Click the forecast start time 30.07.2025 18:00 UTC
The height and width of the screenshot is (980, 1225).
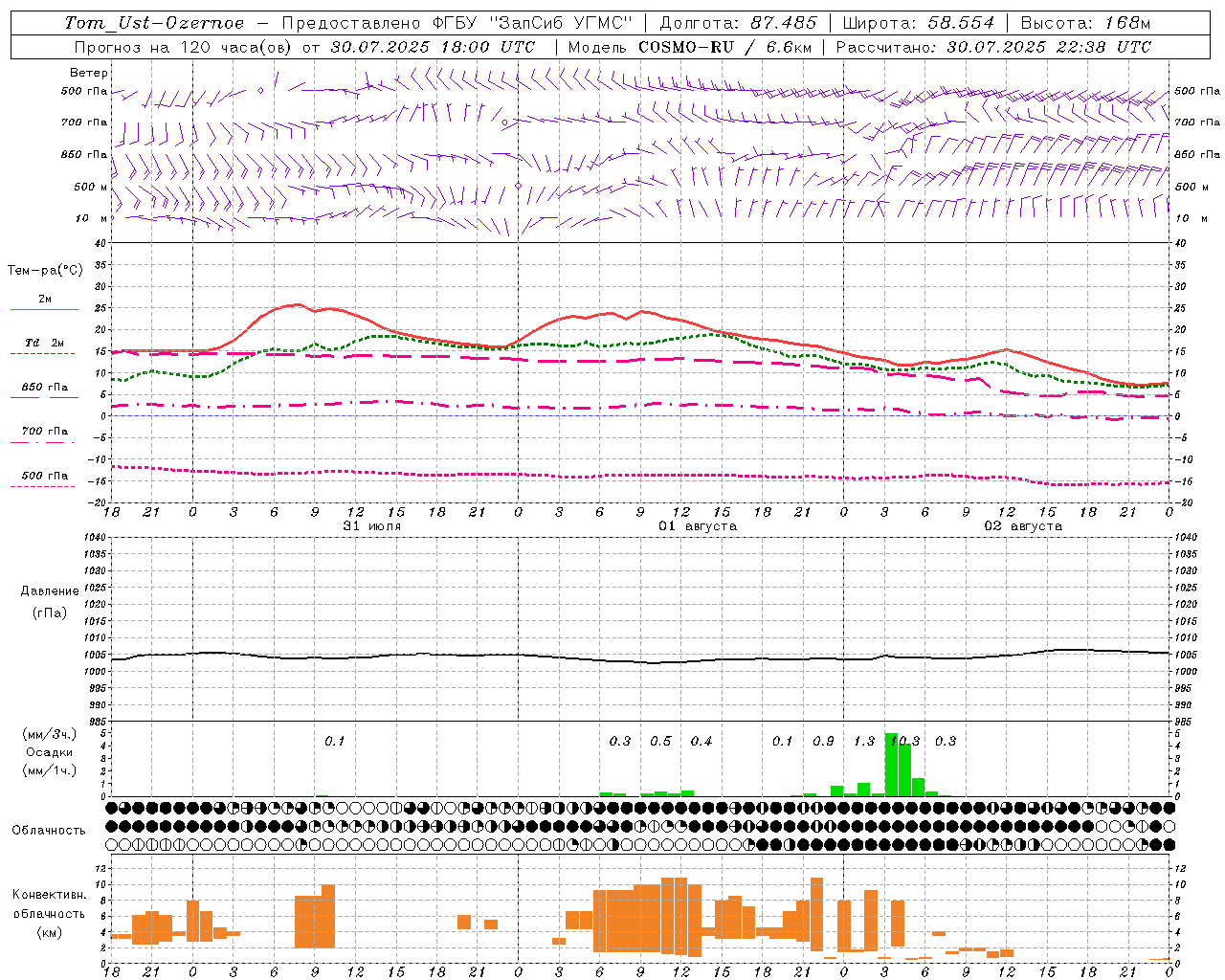pos(433,47)
